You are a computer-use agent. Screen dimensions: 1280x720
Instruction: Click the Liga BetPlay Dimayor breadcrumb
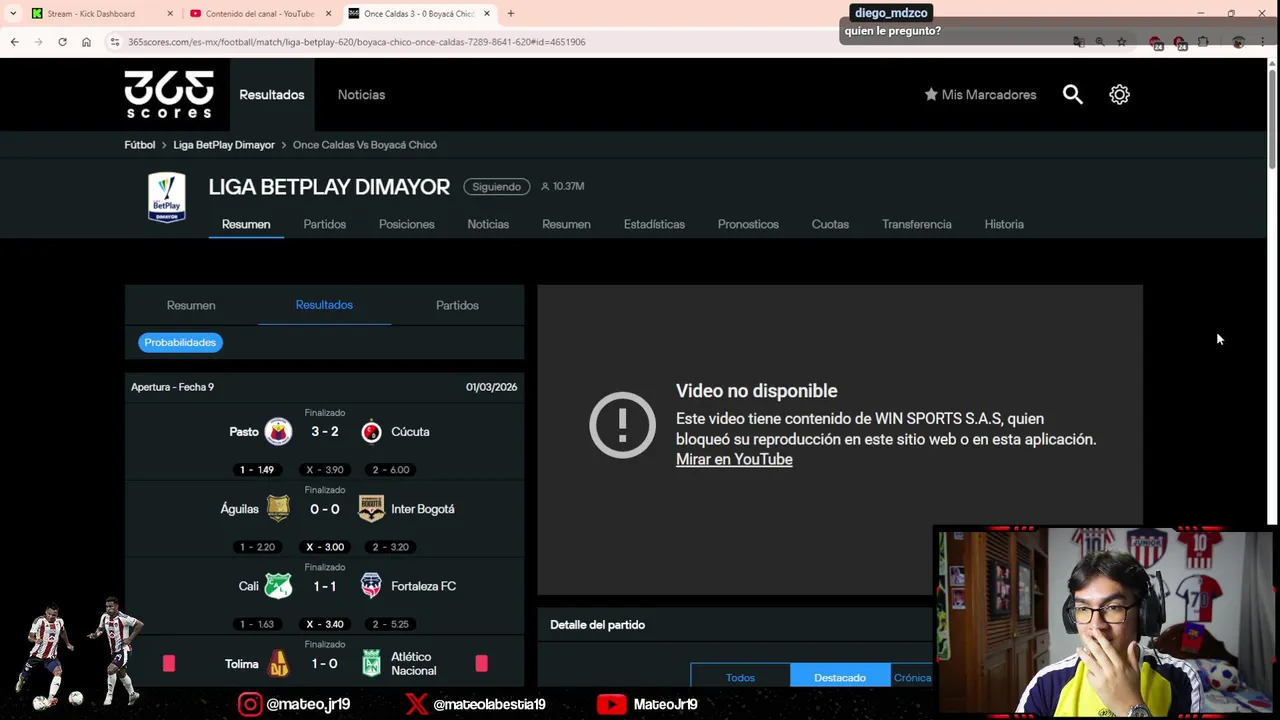tap(224, 145)
